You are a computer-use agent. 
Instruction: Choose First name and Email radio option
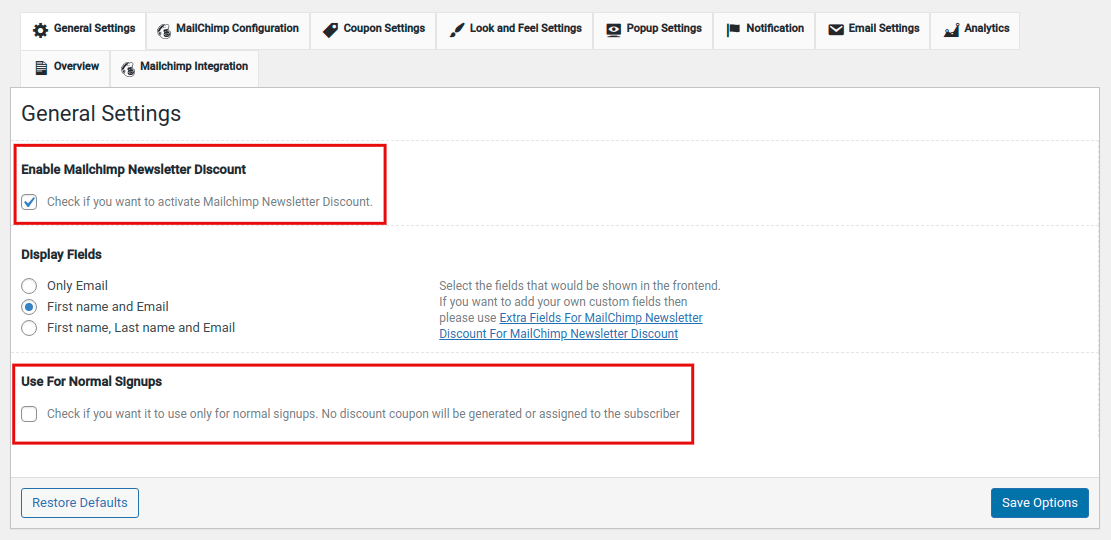tap(29, 307)
